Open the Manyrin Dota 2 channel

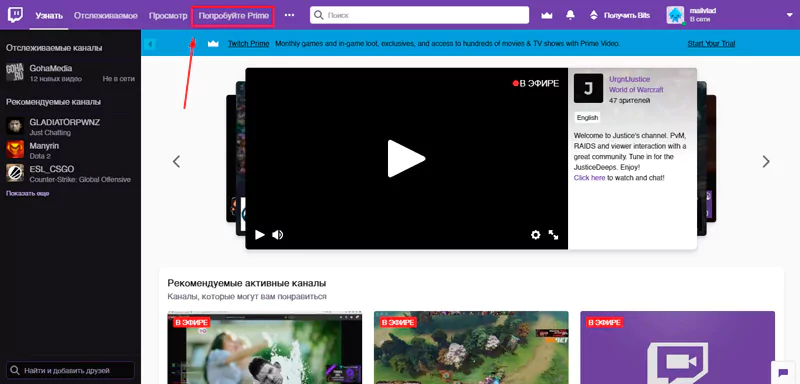70,150
